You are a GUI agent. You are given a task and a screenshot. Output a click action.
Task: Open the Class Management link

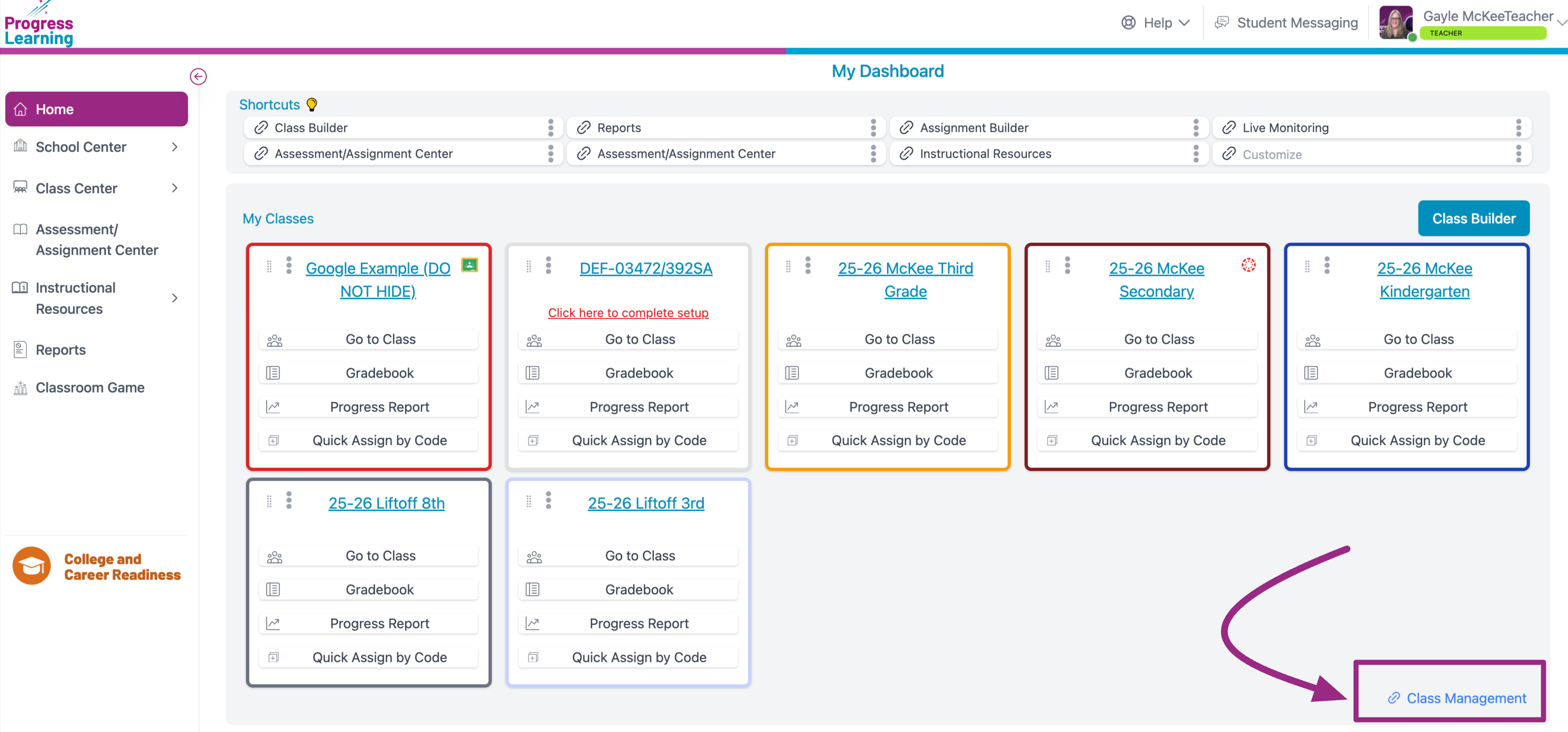pos(1457,698)
